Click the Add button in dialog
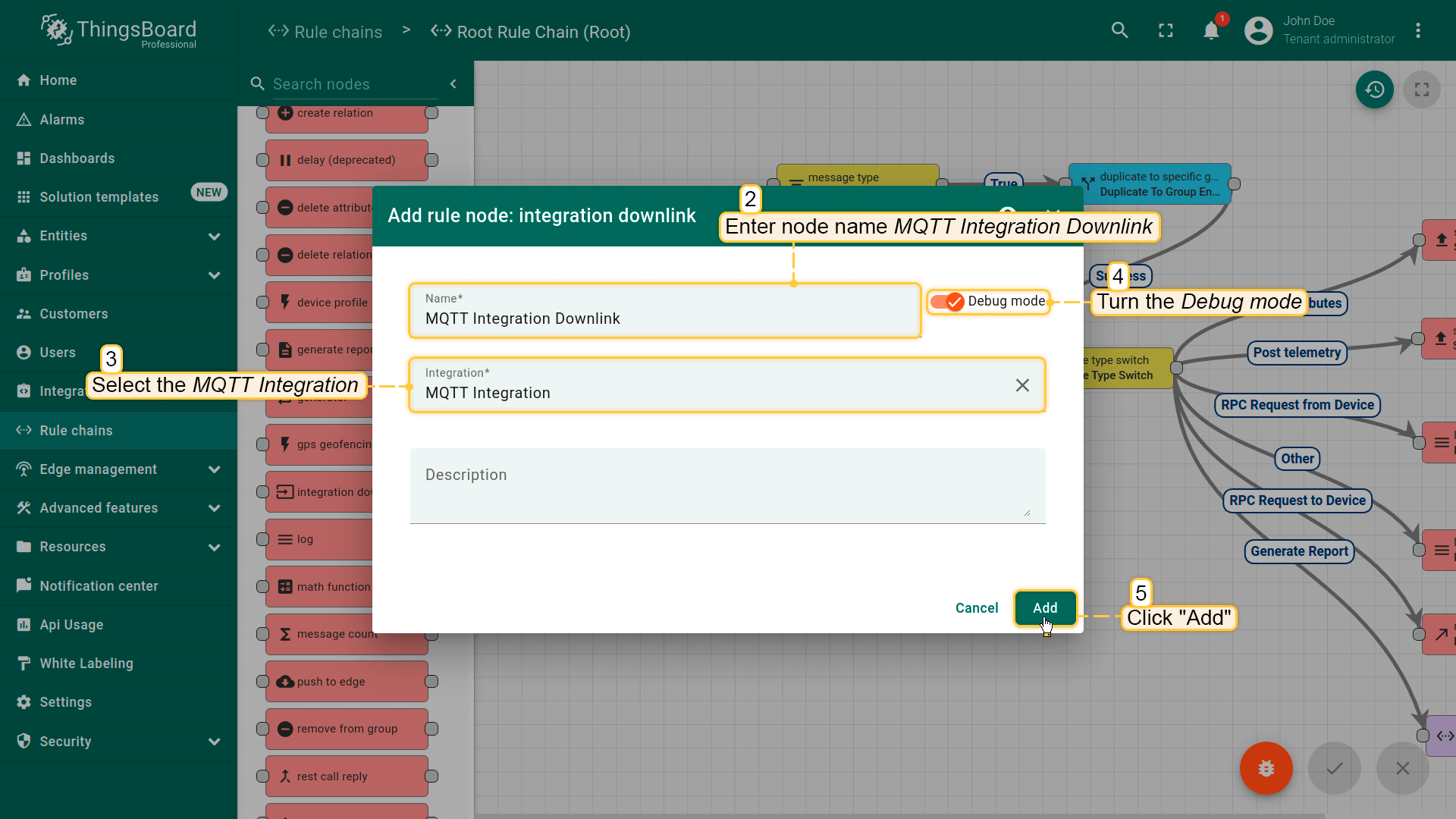The height and width of the screenshot is (819, 1456). (1044, 608)
